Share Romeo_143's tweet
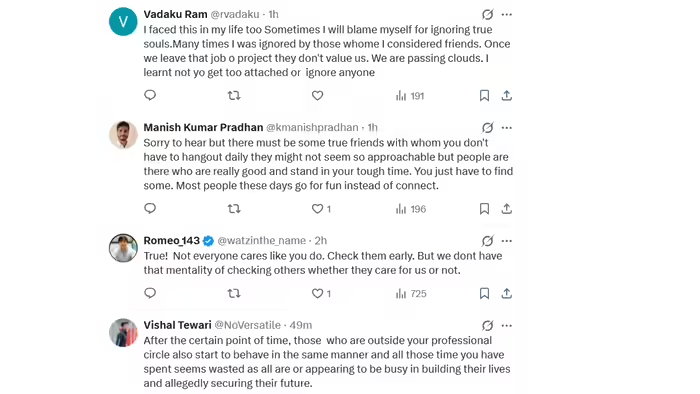 coord(506,293)
